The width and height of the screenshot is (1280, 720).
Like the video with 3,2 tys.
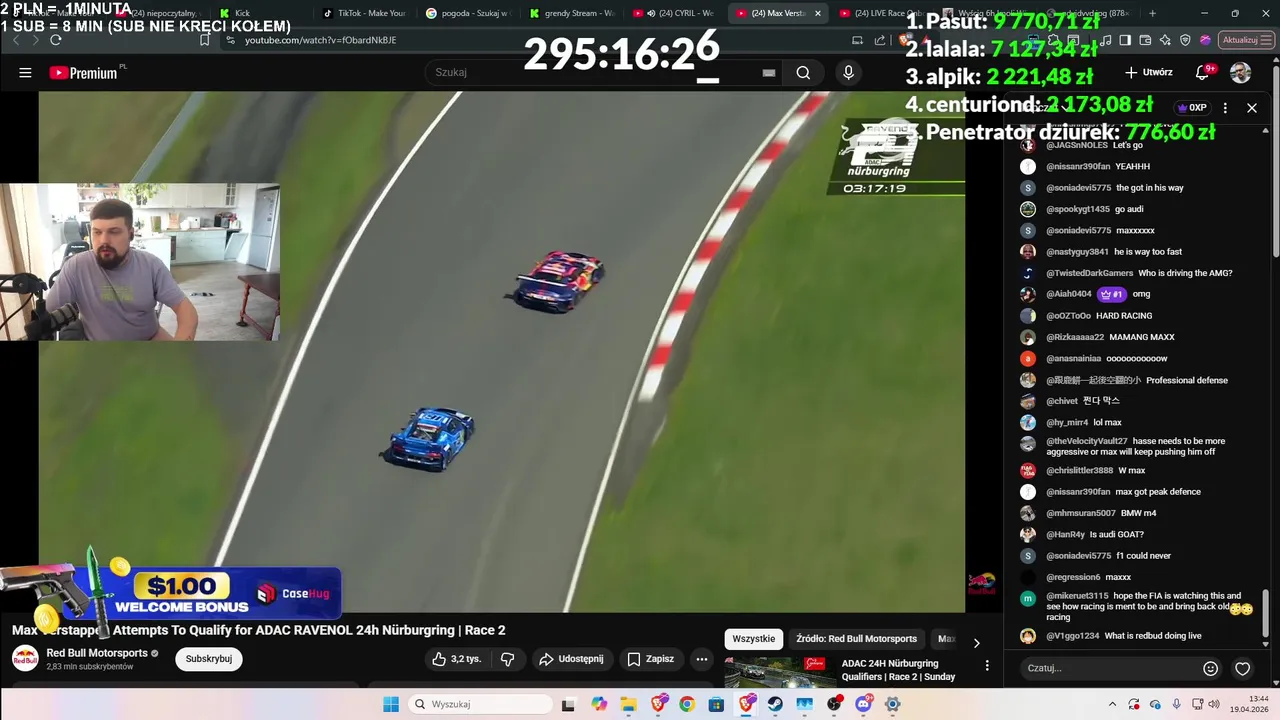(456, 659)
